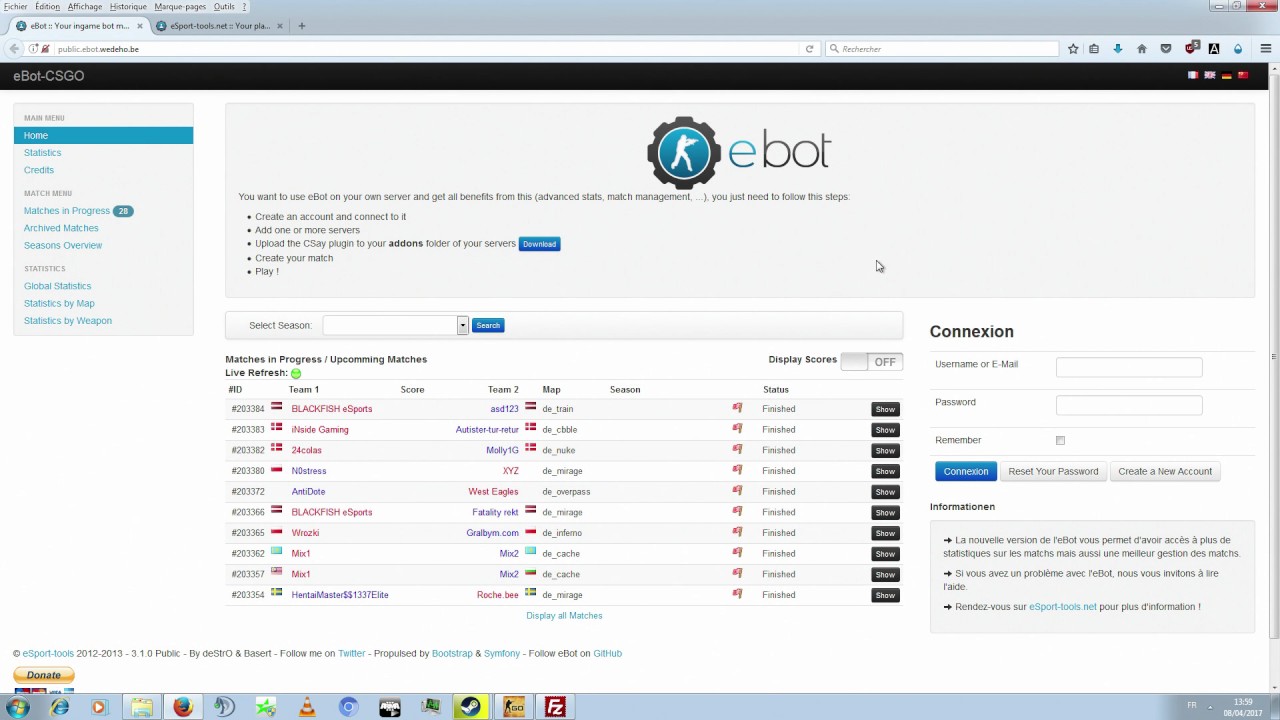Open the Marque-pages menu
The image size is (1280, 720).
pos(180,6)
